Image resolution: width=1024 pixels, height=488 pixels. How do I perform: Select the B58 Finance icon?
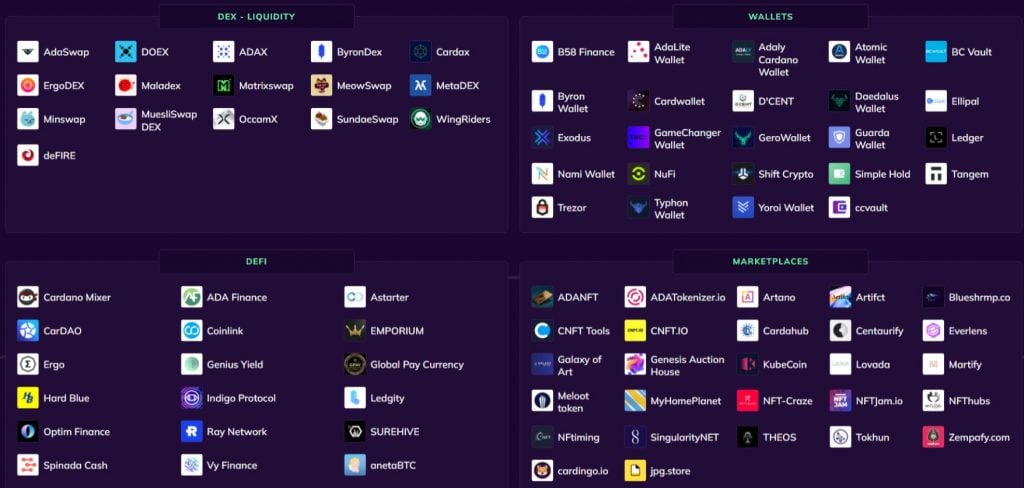coord(543,52)
